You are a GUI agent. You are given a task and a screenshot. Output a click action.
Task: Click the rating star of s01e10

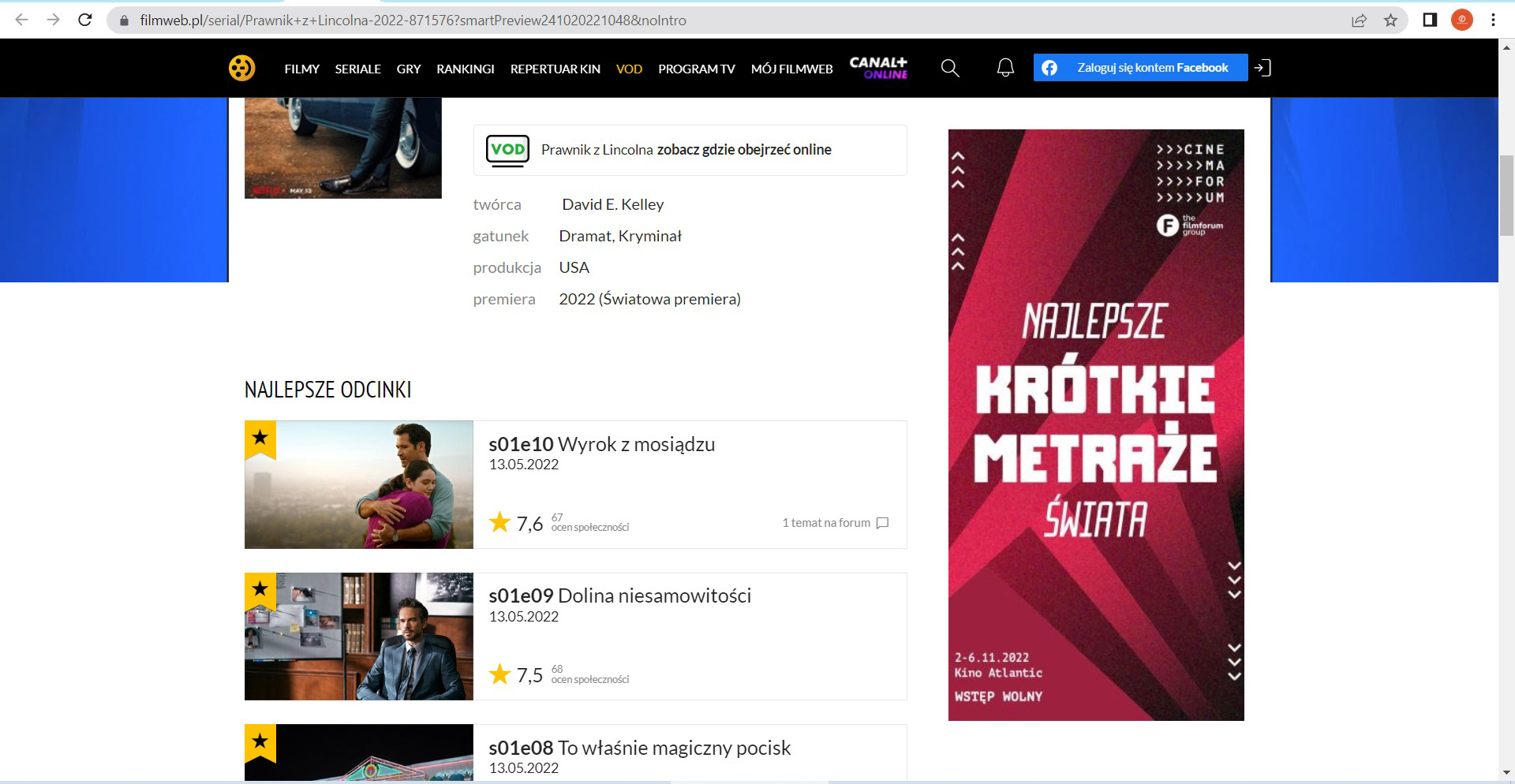click(x=499, y=522)
